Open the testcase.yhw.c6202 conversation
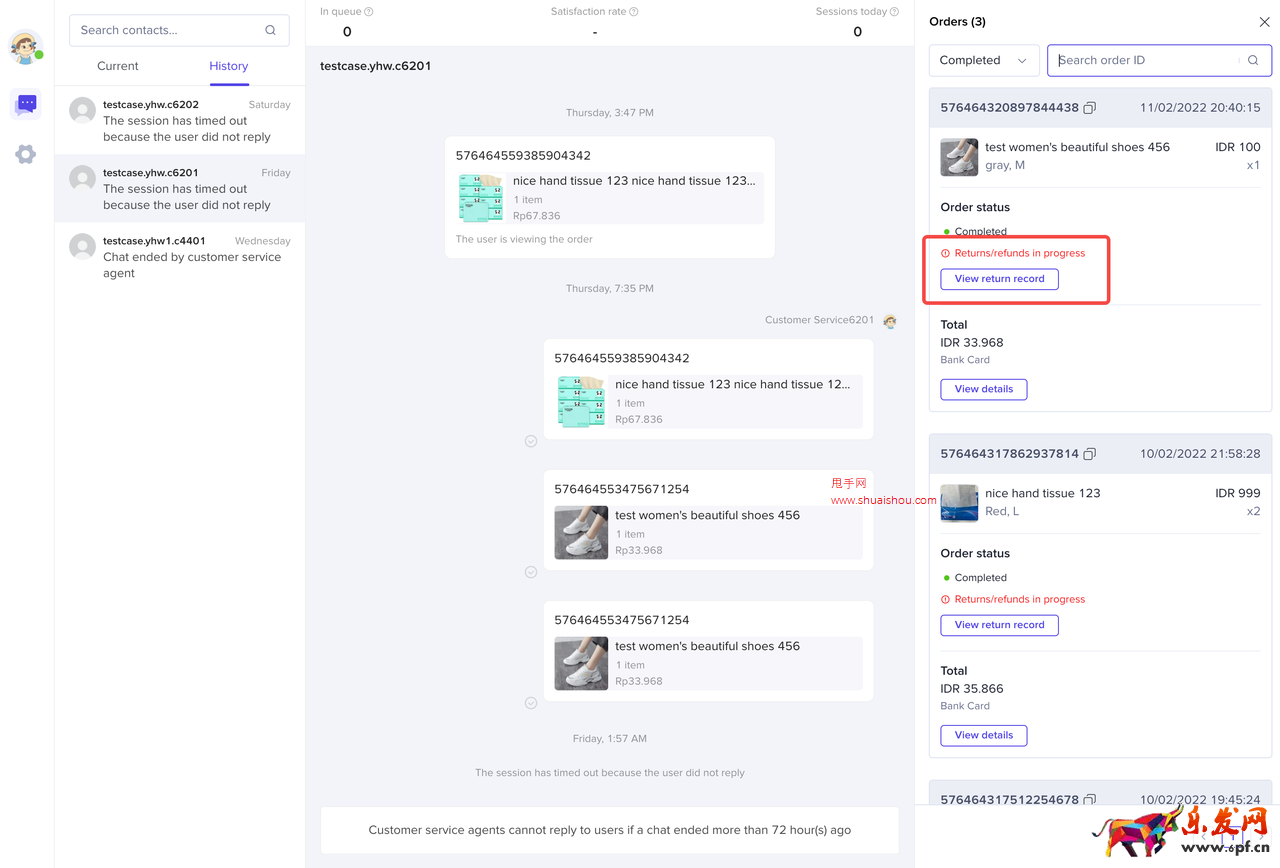The width and height of the screenshot is (1280, 868). coord(178,118)
